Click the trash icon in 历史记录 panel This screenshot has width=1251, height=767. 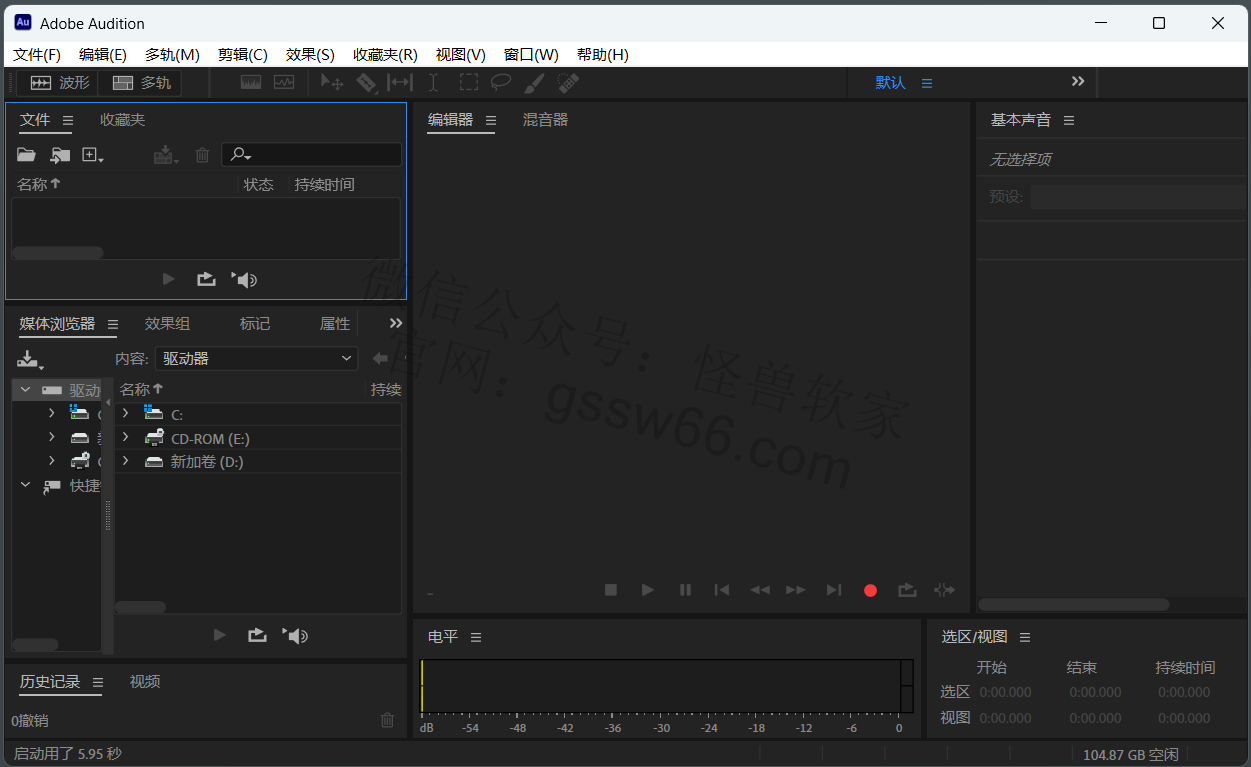coord(388,720)
